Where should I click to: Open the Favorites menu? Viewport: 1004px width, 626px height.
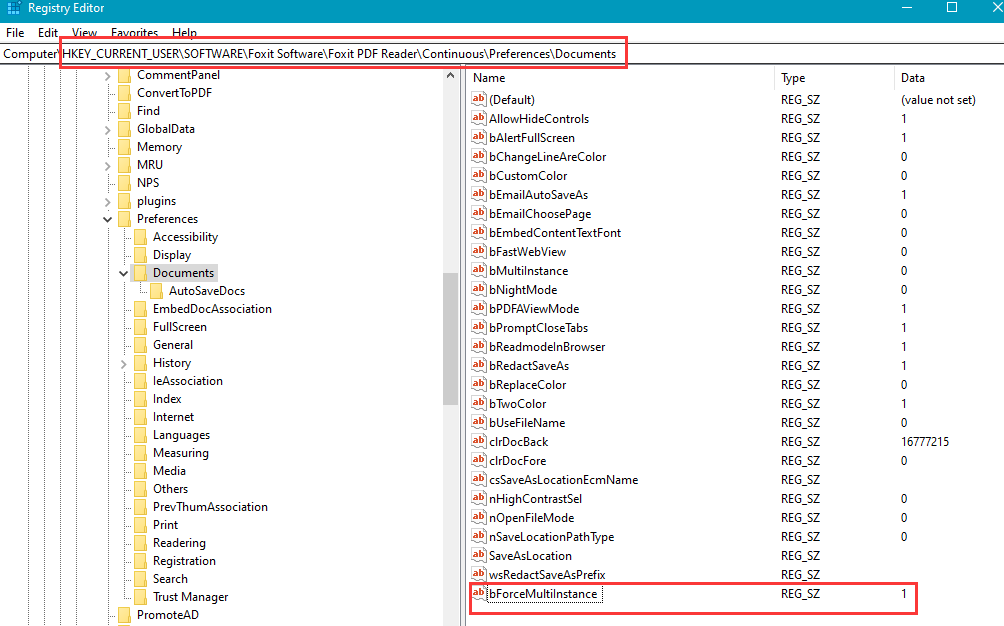(x=134, y=33)
